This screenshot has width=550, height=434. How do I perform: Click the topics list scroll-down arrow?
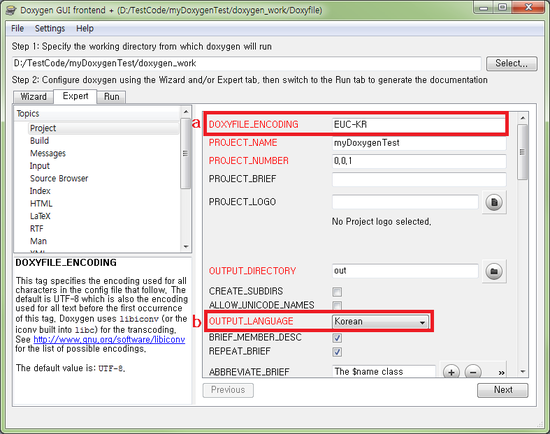186,247
